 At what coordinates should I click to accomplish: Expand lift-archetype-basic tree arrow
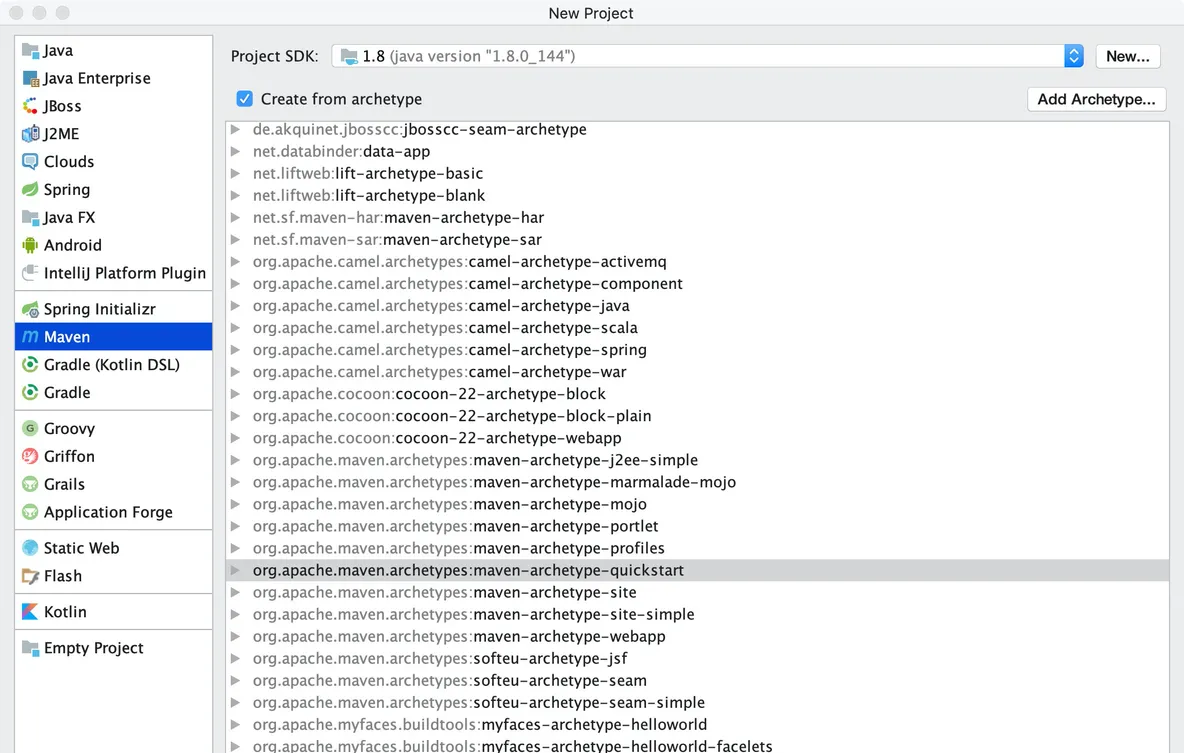click(x=236, y=173)
